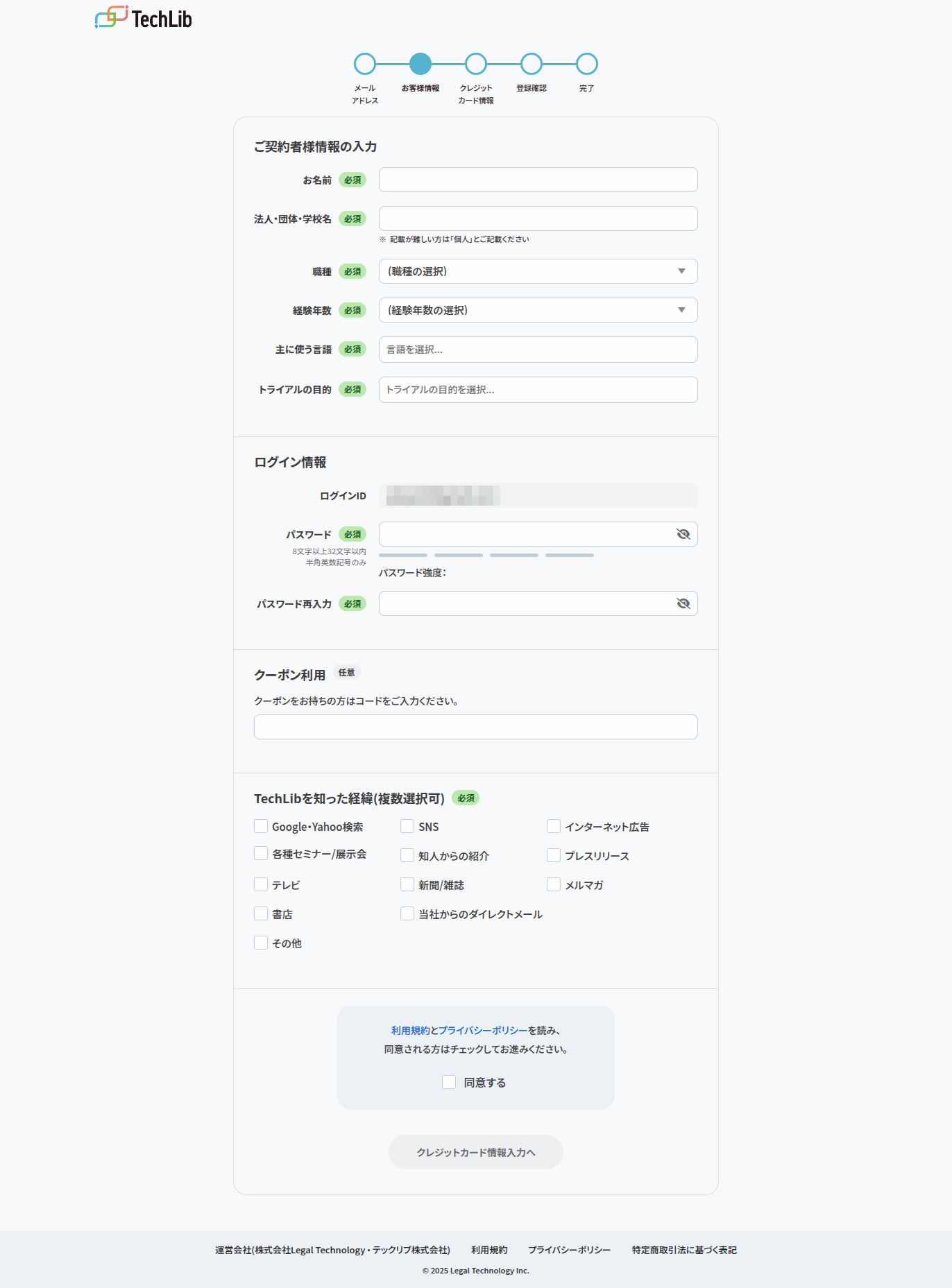Check the 新聞/雑誌 checkbox
Viewport: 952px width, 1288px height.
407,884
